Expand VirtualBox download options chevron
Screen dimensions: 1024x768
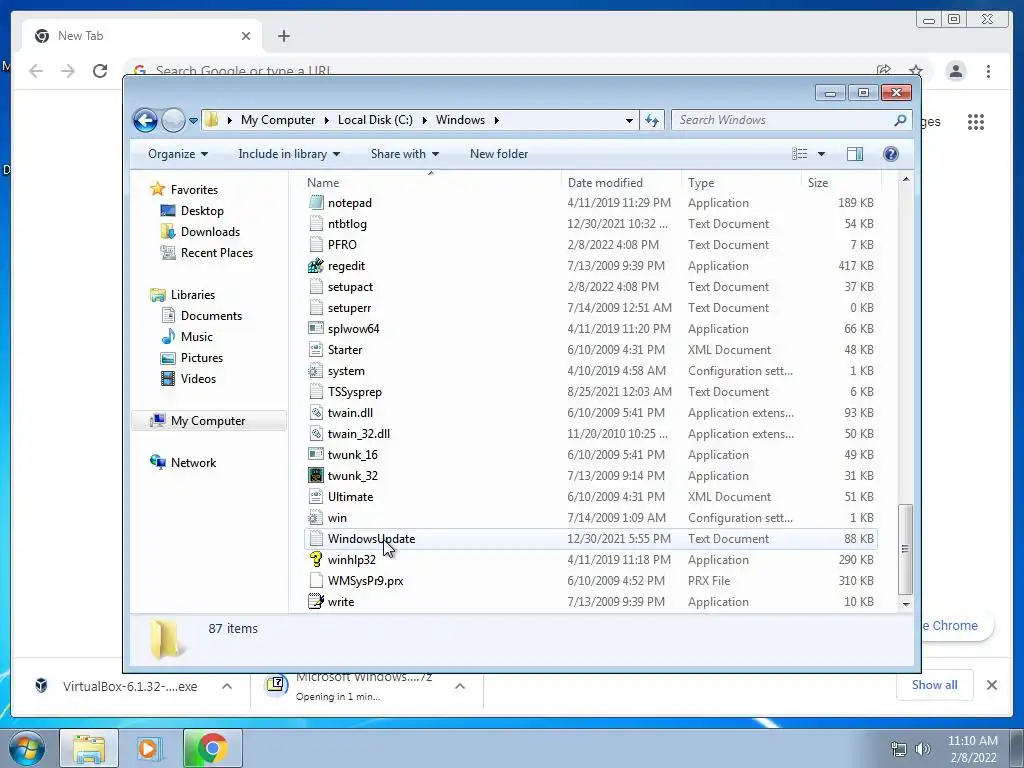[x=227, y=686]
